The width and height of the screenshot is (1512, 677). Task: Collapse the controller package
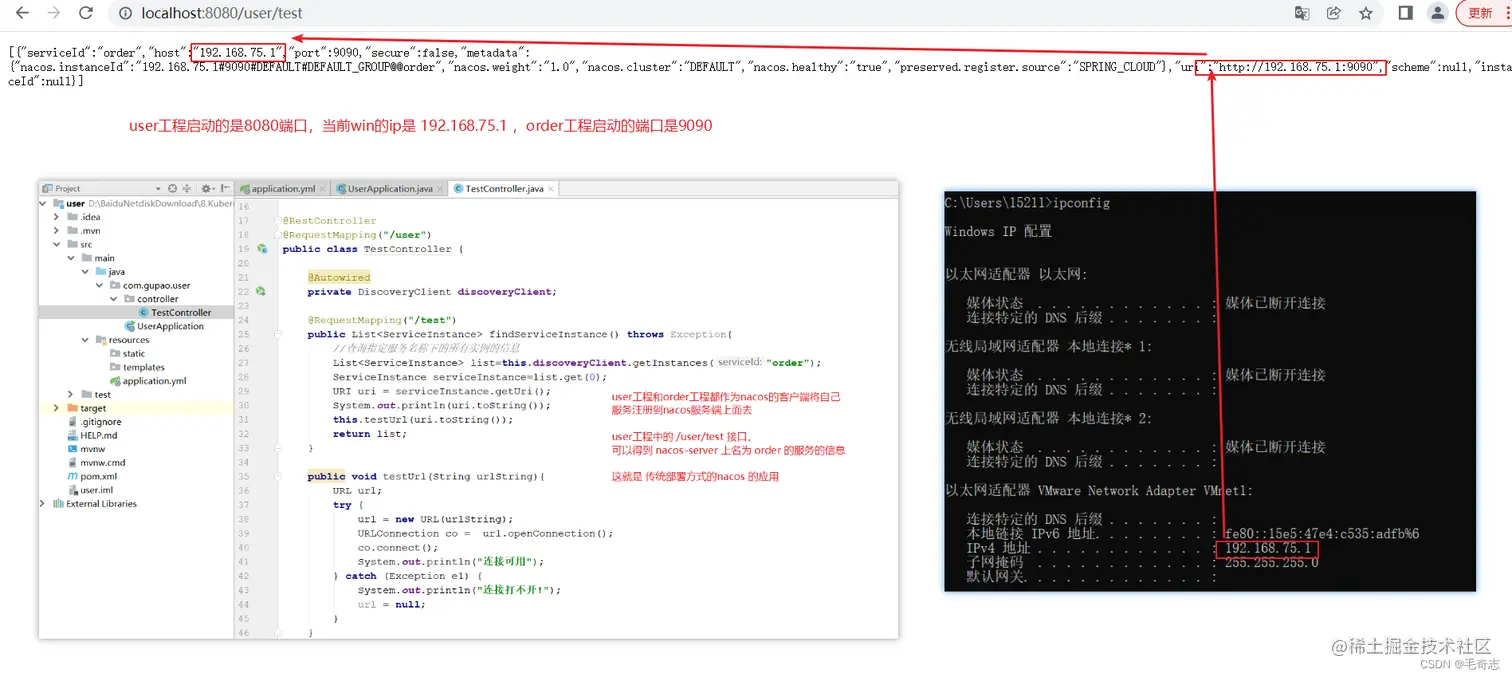pos(113,299)
